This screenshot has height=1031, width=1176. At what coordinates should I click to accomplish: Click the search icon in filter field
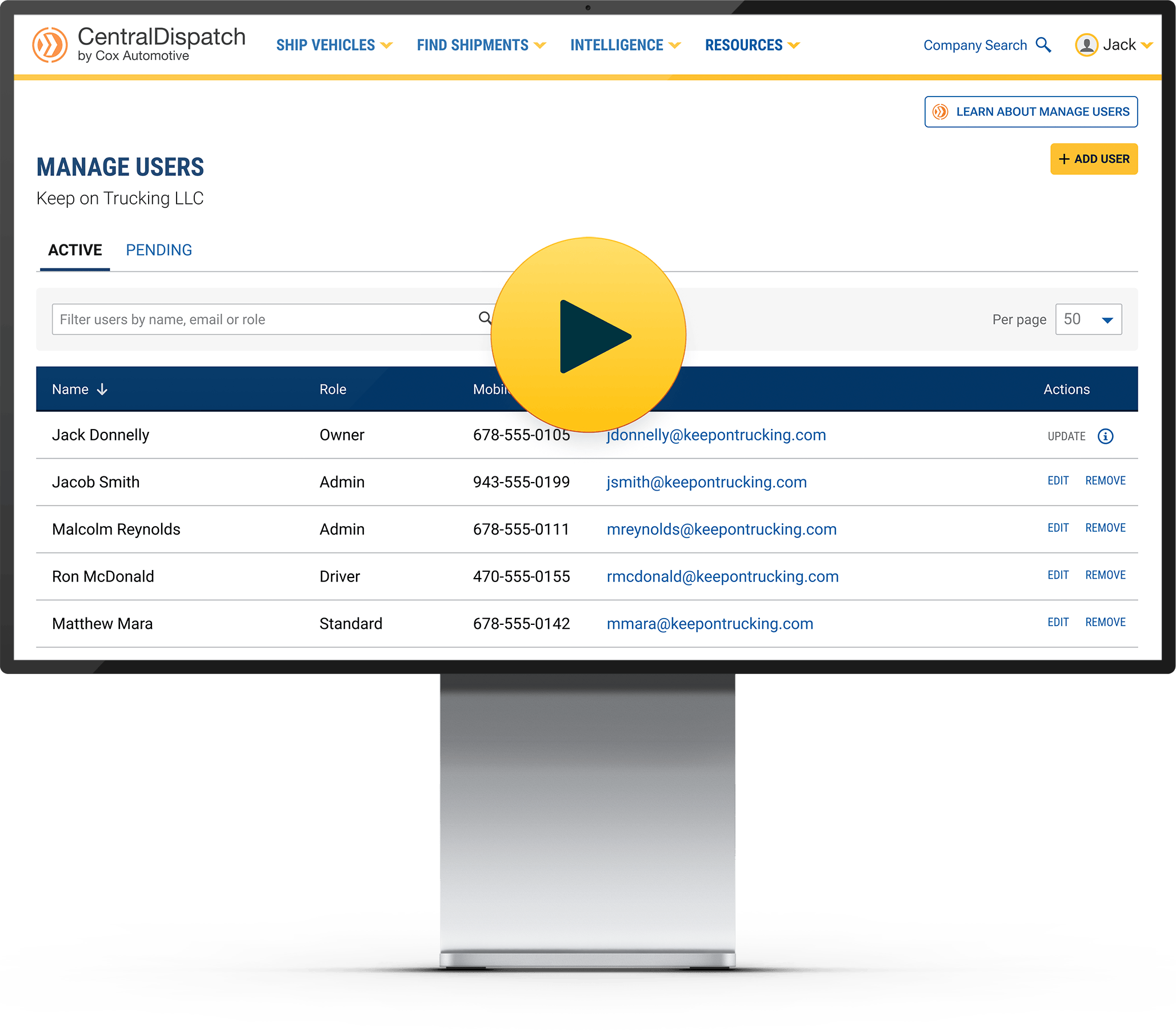485,318
